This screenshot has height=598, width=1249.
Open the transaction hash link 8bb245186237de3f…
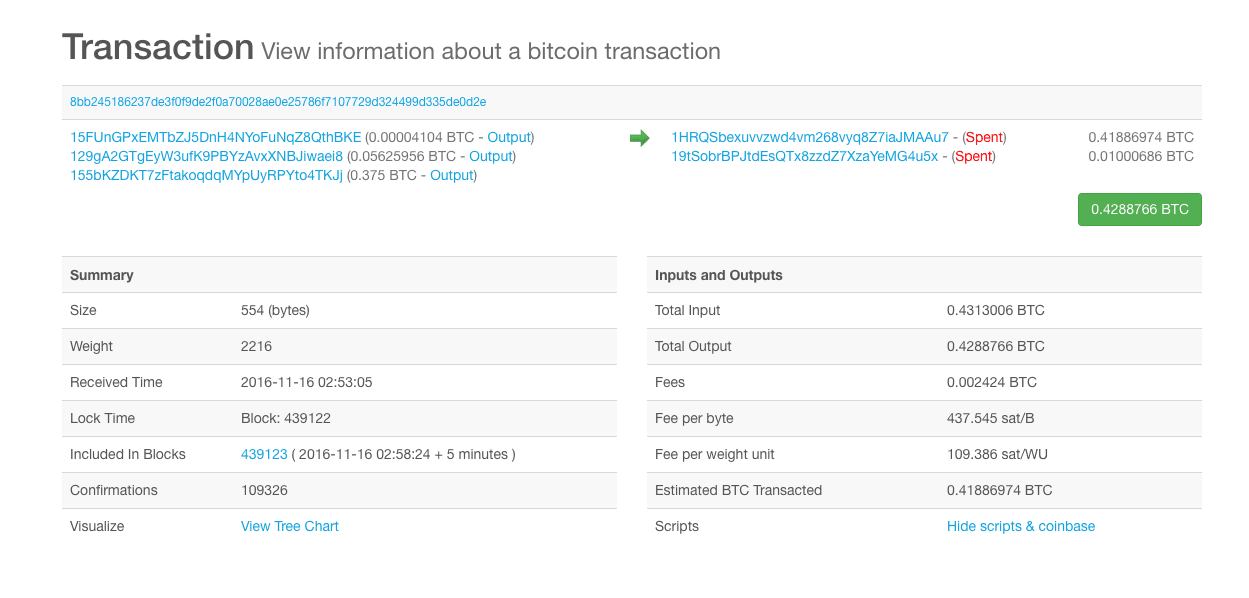278,102
